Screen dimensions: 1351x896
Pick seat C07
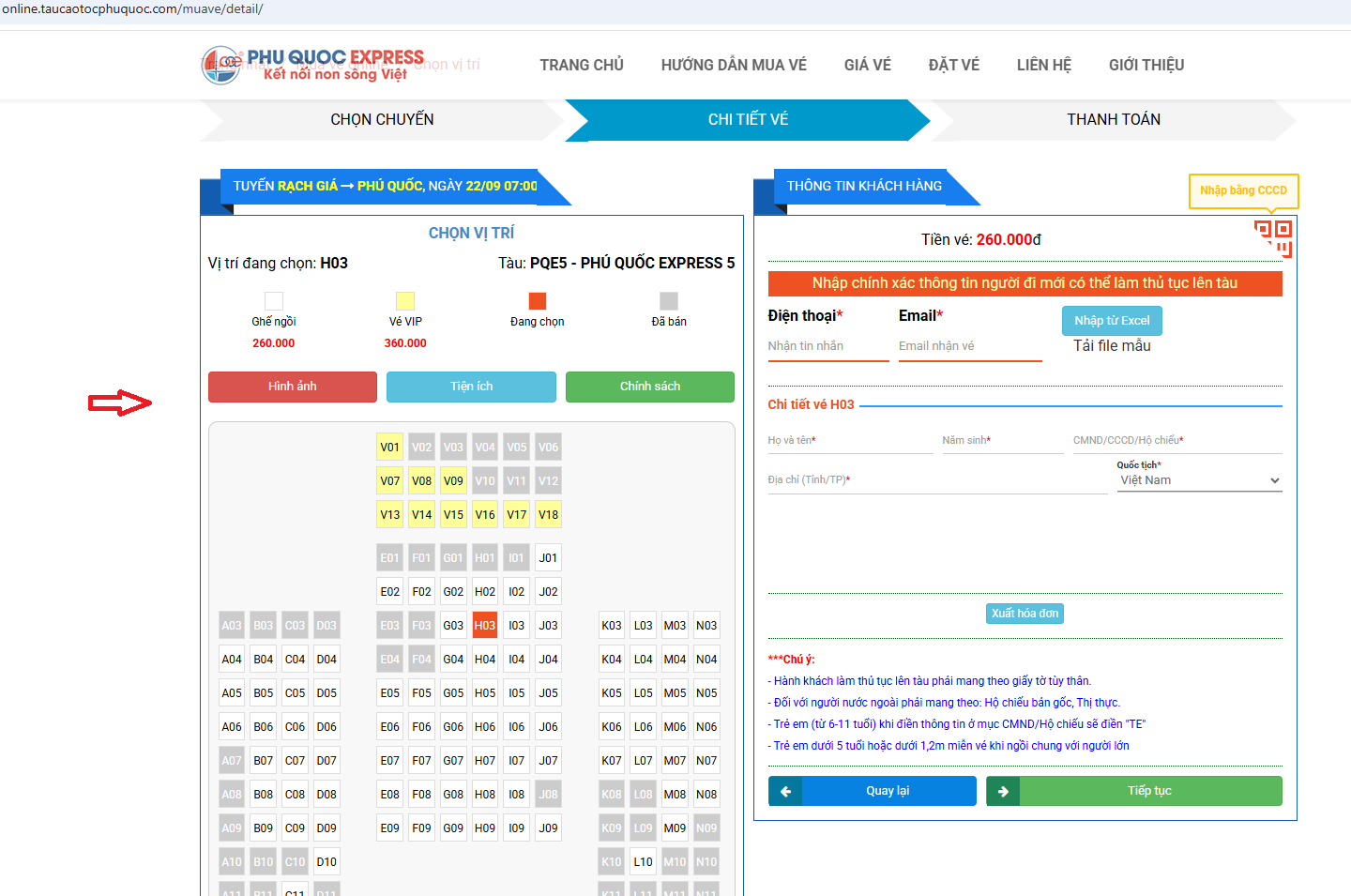[295, 761]
